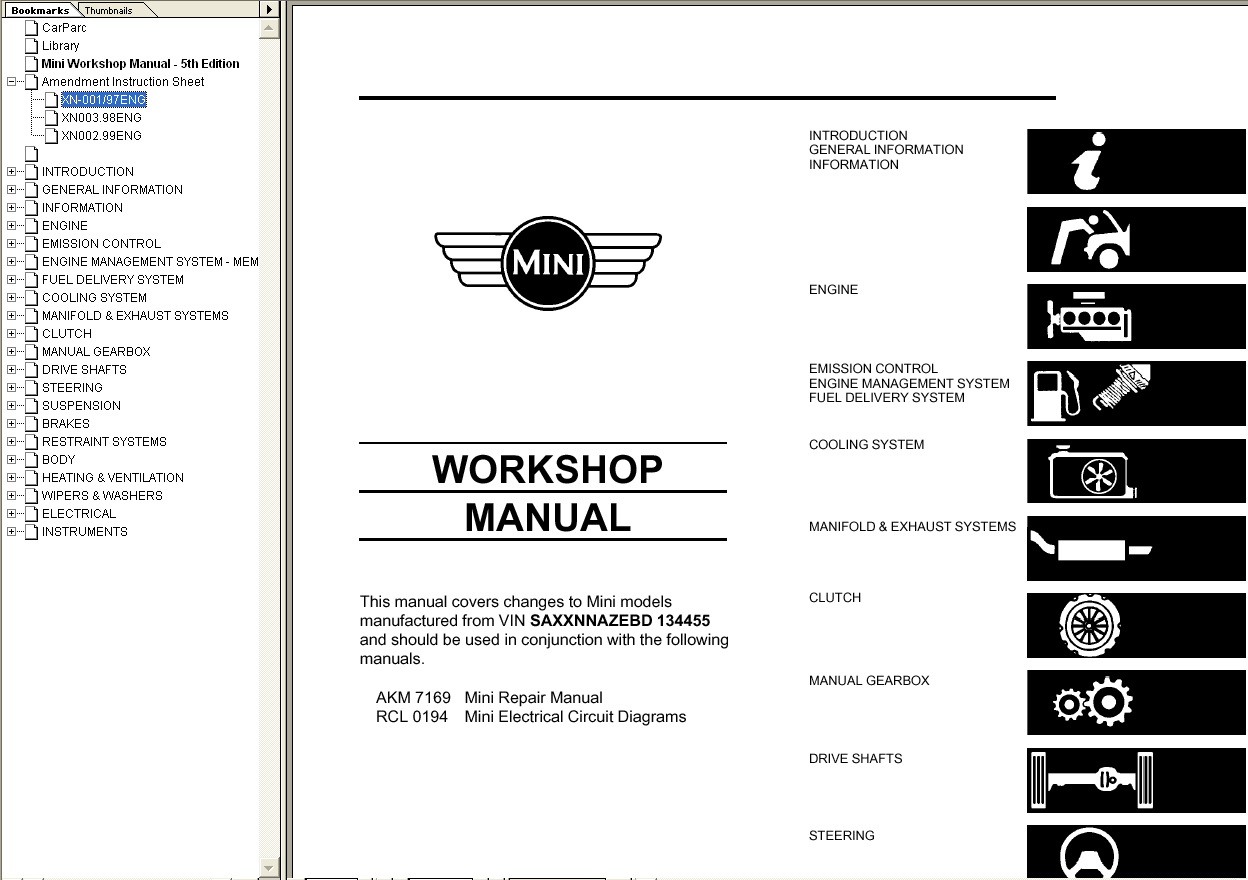This screenshot has height=880, width=1248.
Task: Expand the FUEL DELIVERY SYSTEM bookmark
Action: [x=11, y=280]
